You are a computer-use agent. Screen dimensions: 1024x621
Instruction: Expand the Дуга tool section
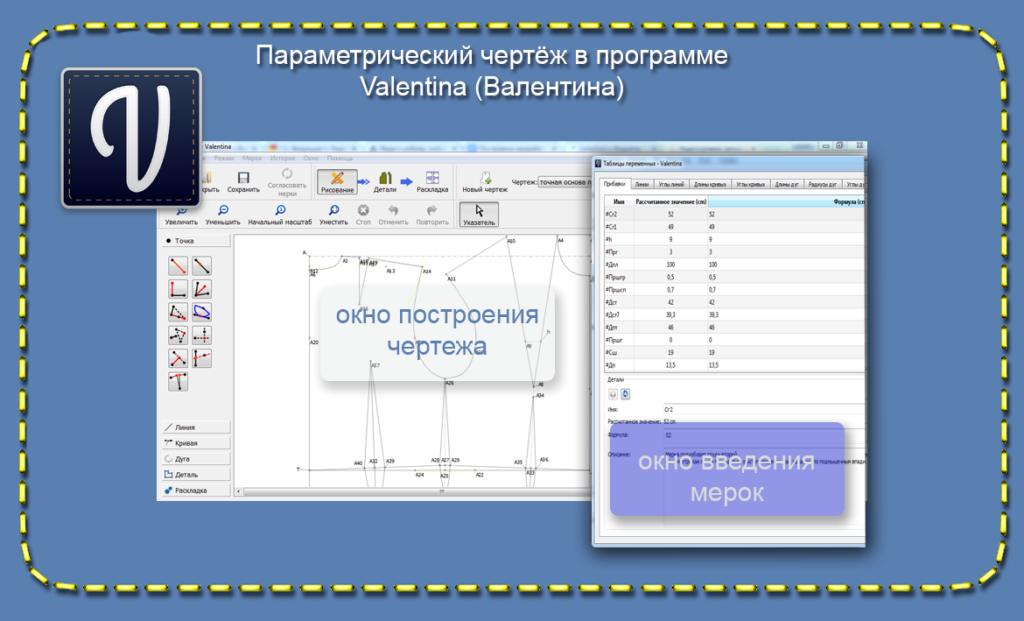[196, 458]
